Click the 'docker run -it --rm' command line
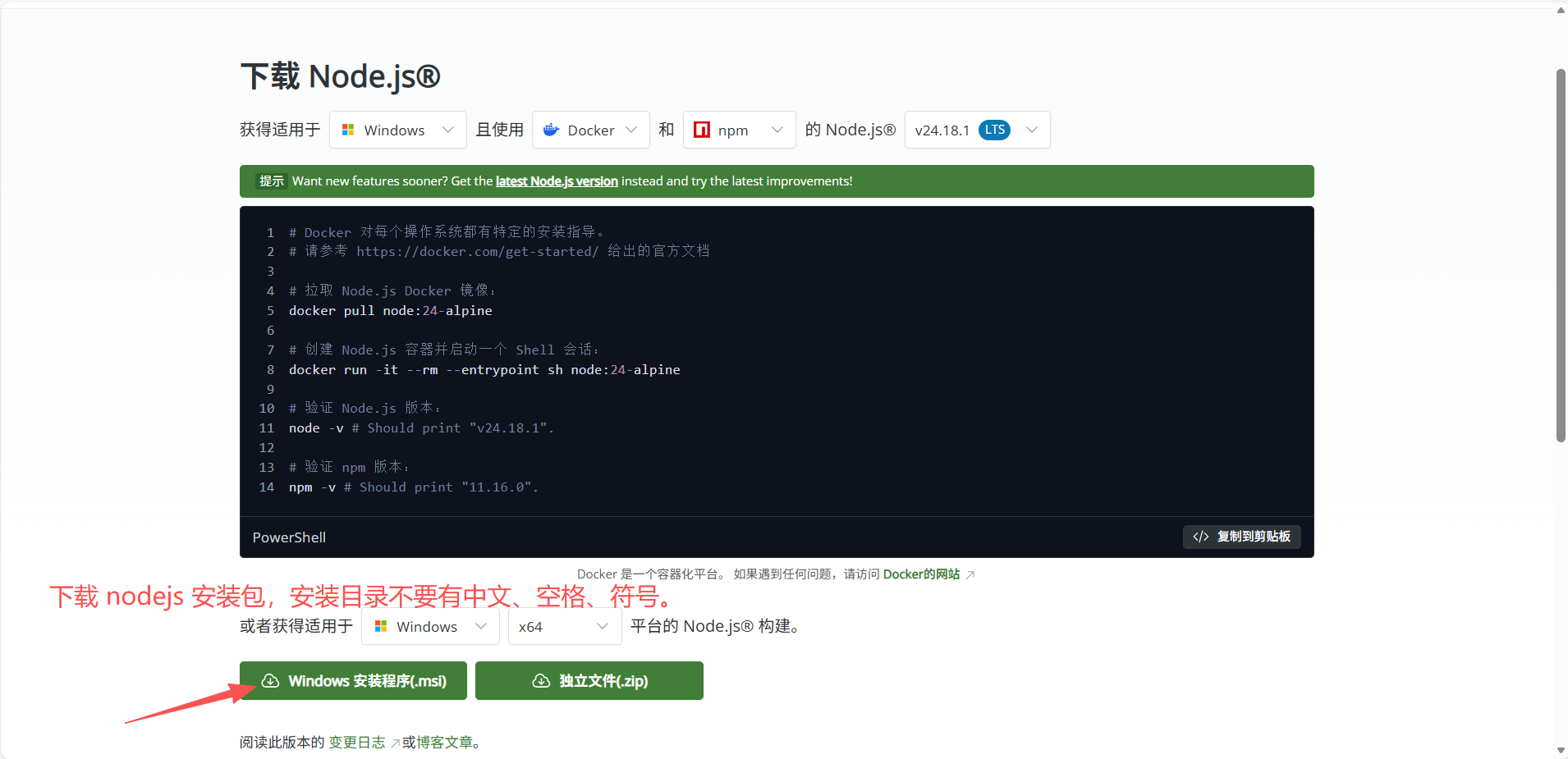The image size is (1568, 759). (x=484, y=370)
